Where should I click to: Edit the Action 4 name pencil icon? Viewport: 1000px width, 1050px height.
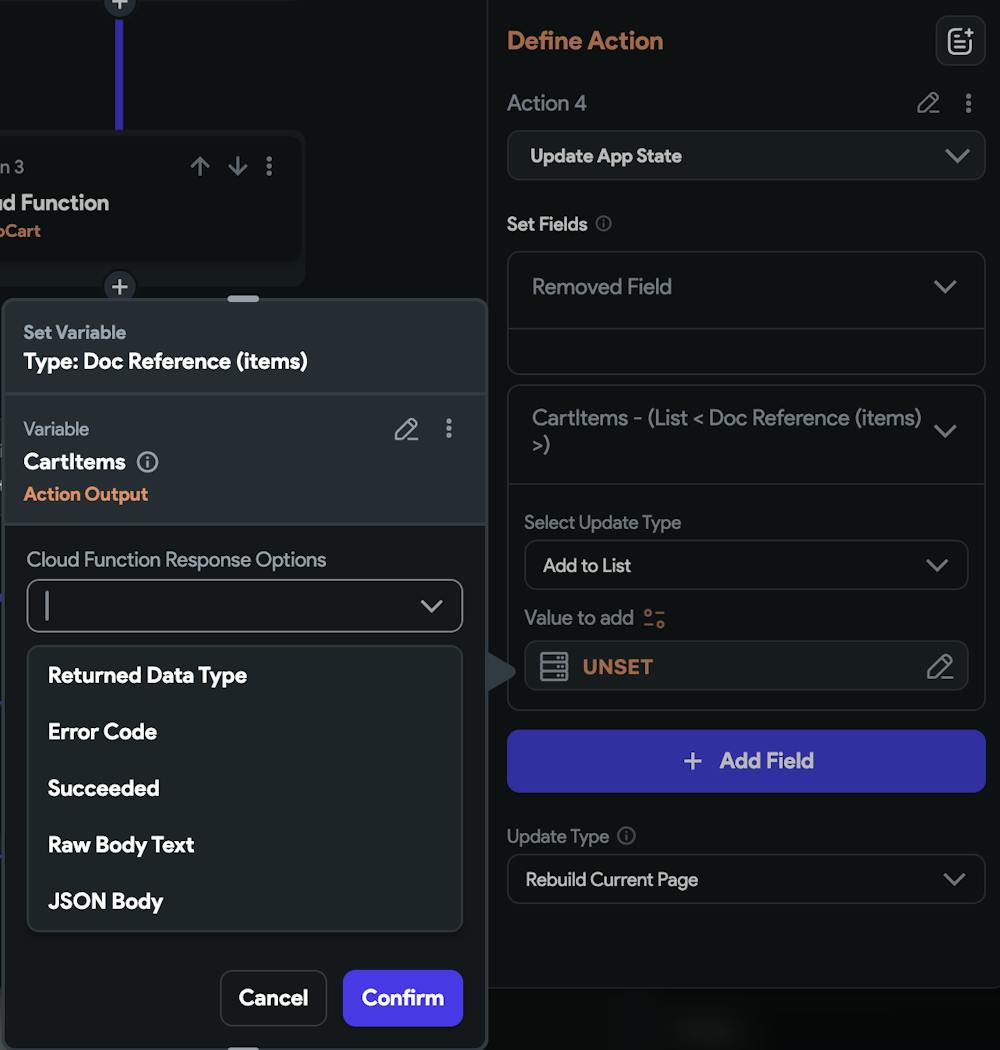928,103
